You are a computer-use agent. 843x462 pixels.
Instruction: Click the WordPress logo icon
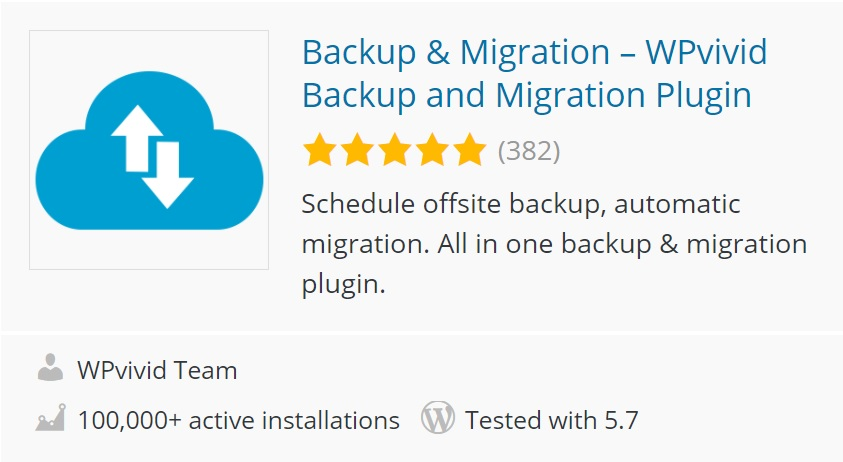tap(438, 418)
